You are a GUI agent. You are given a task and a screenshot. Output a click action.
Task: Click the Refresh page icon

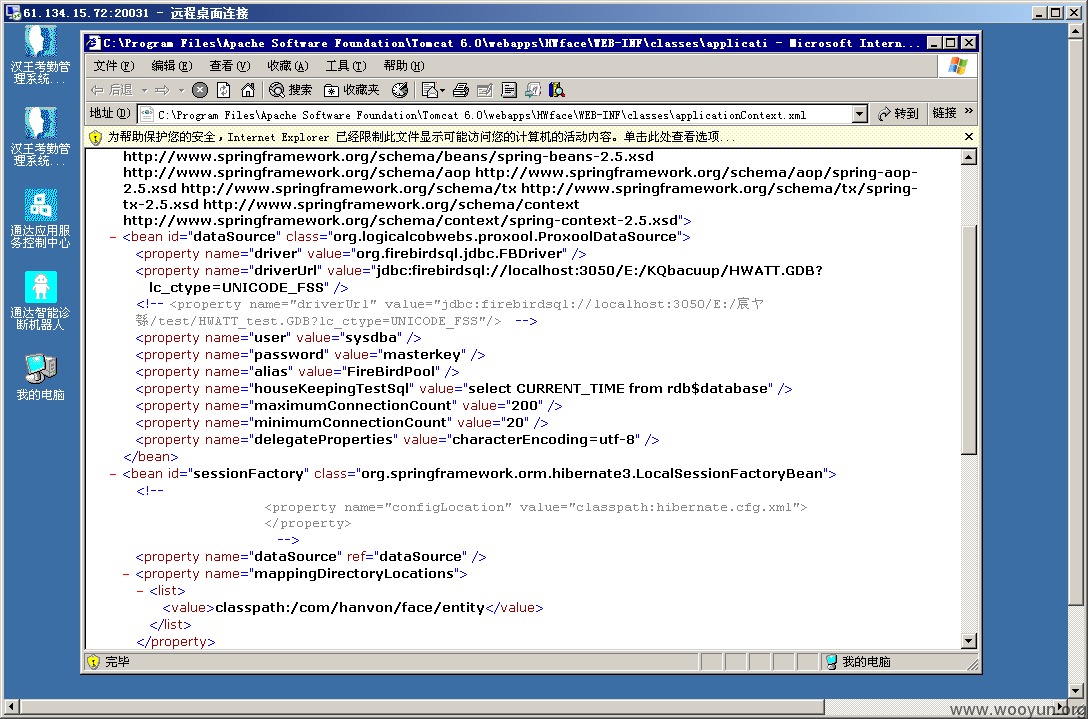pyautogui.click(x=223, y=90)
